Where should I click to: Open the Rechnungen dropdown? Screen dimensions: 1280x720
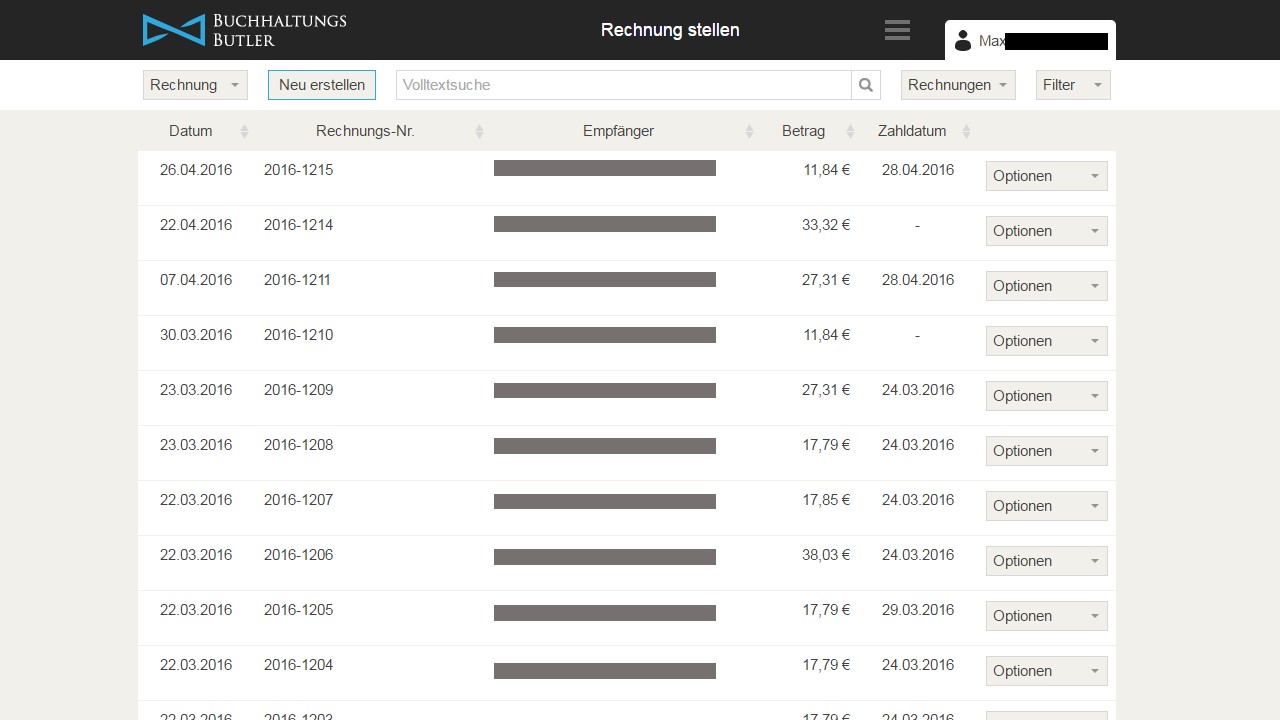coord(957,85)
